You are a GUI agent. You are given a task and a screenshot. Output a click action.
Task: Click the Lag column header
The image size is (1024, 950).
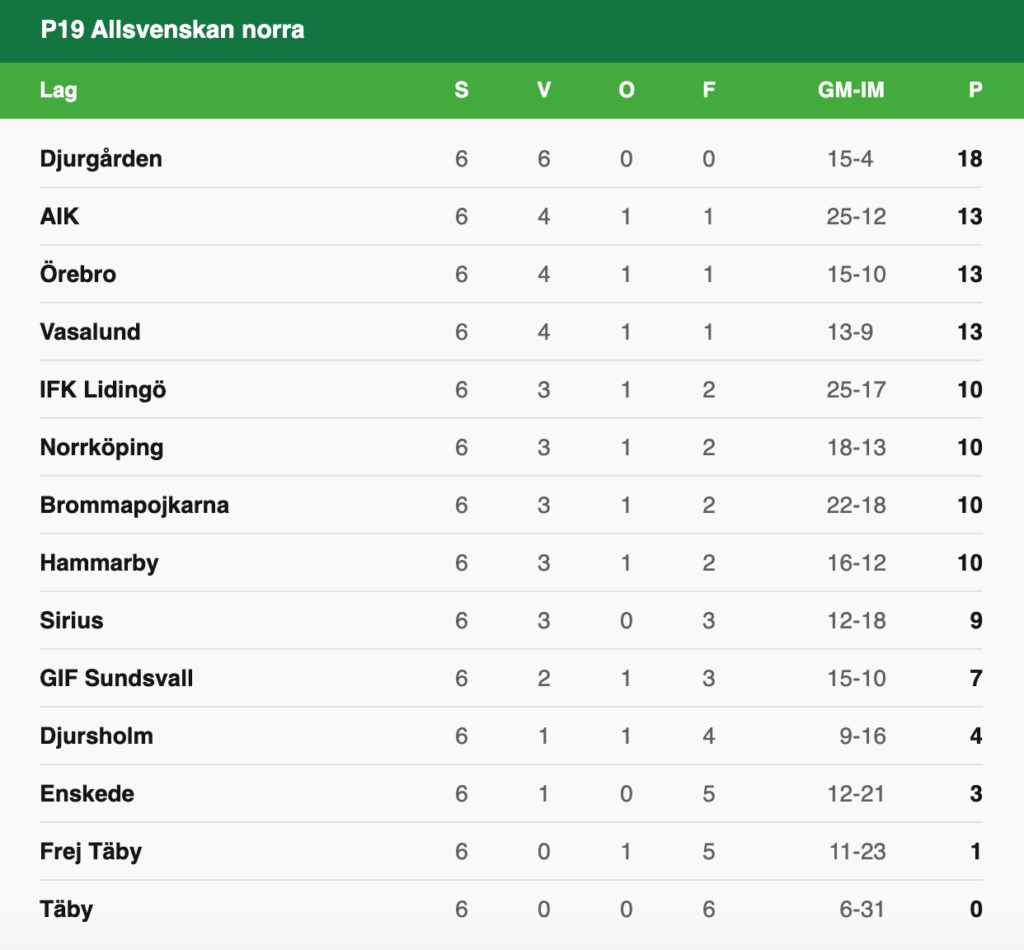pyautogui.click(x=58, y=90)
